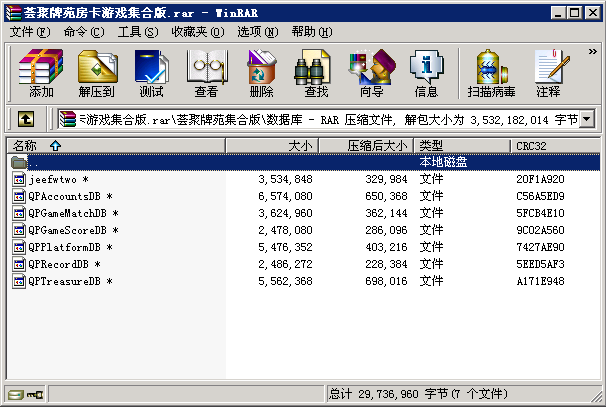This screenshot has height=407, width=606.
Task: Run 测试 (Test) on the archive
Action: coord(151,74)
